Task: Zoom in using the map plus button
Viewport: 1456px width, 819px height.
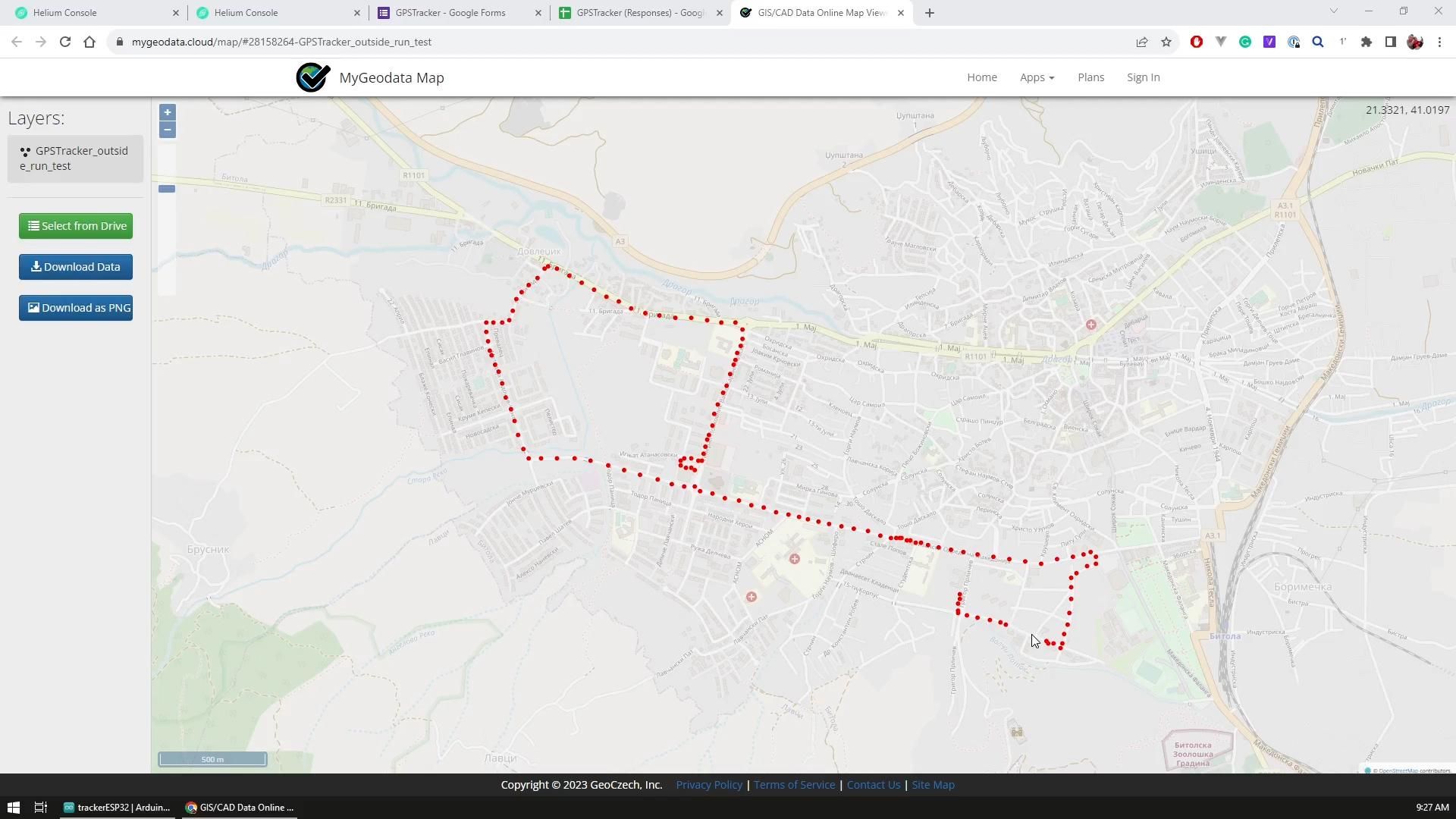Action: (x=167, y=111)
